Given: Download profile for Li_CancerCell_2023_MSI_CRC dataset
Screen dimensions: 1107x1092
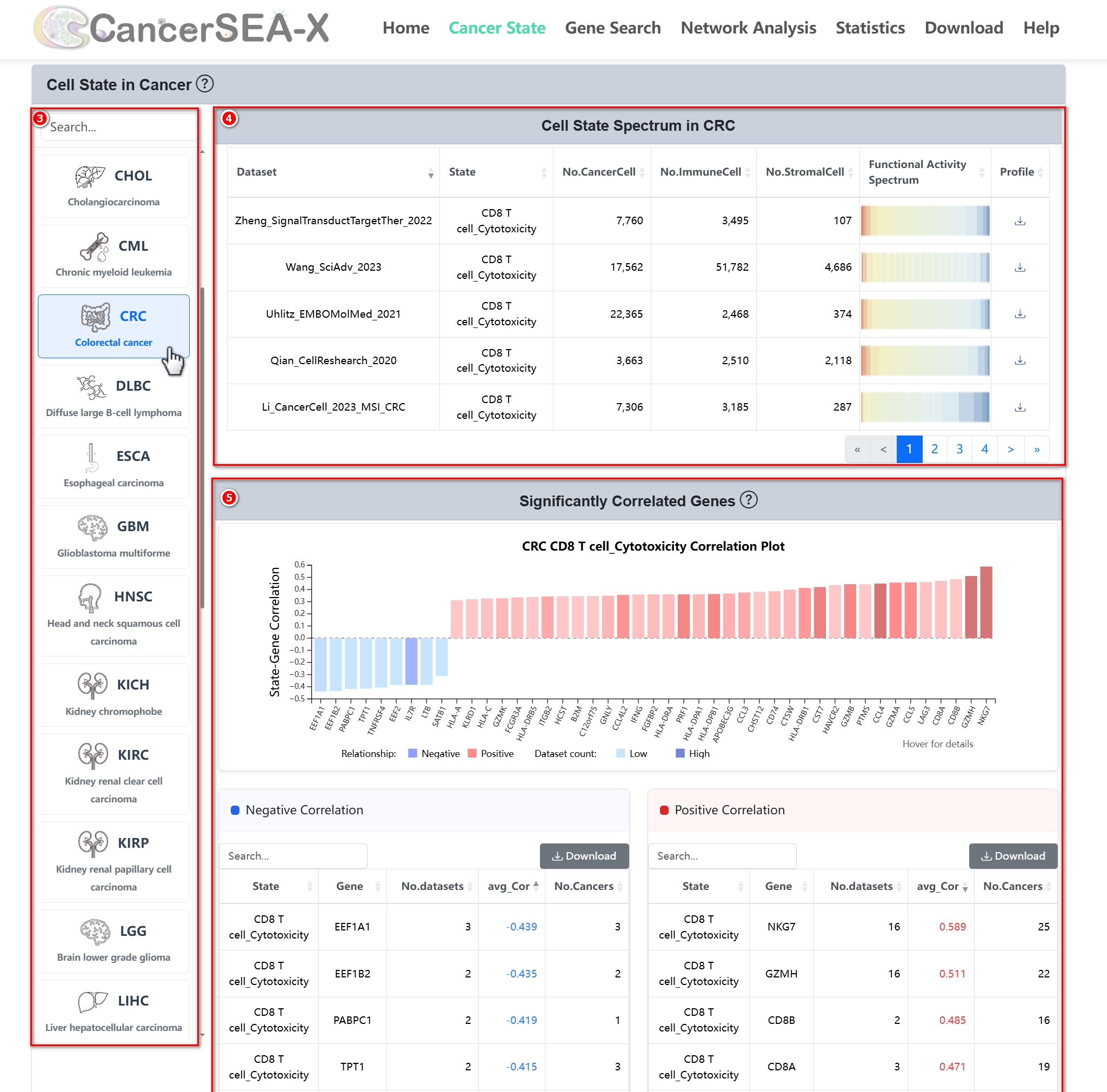Looking at the screenshot, I should (x=1019, y=407).
